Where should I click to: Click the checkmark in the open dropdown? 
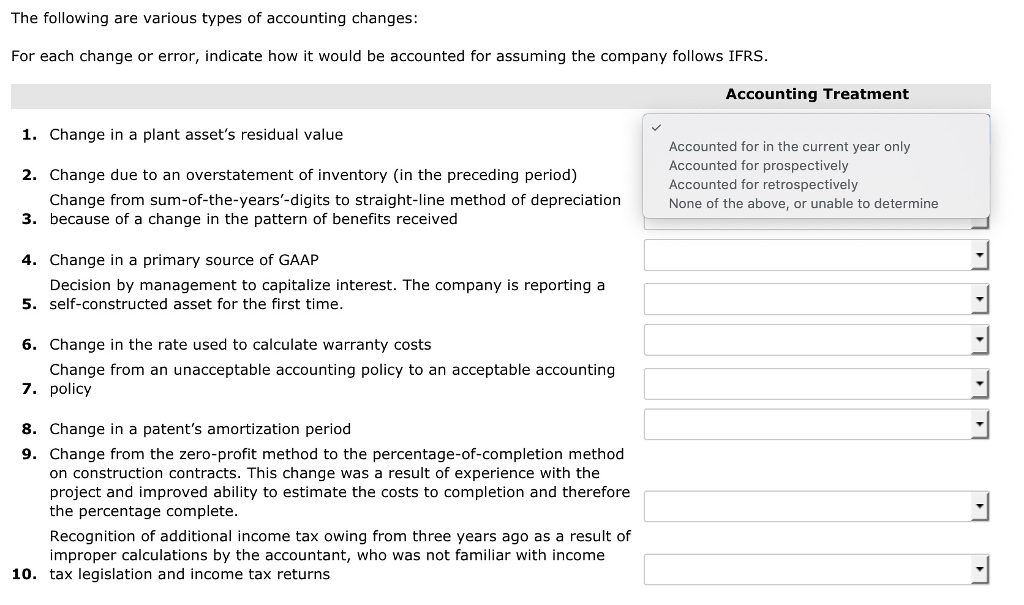pyautogui.click(x=657, y=128)
